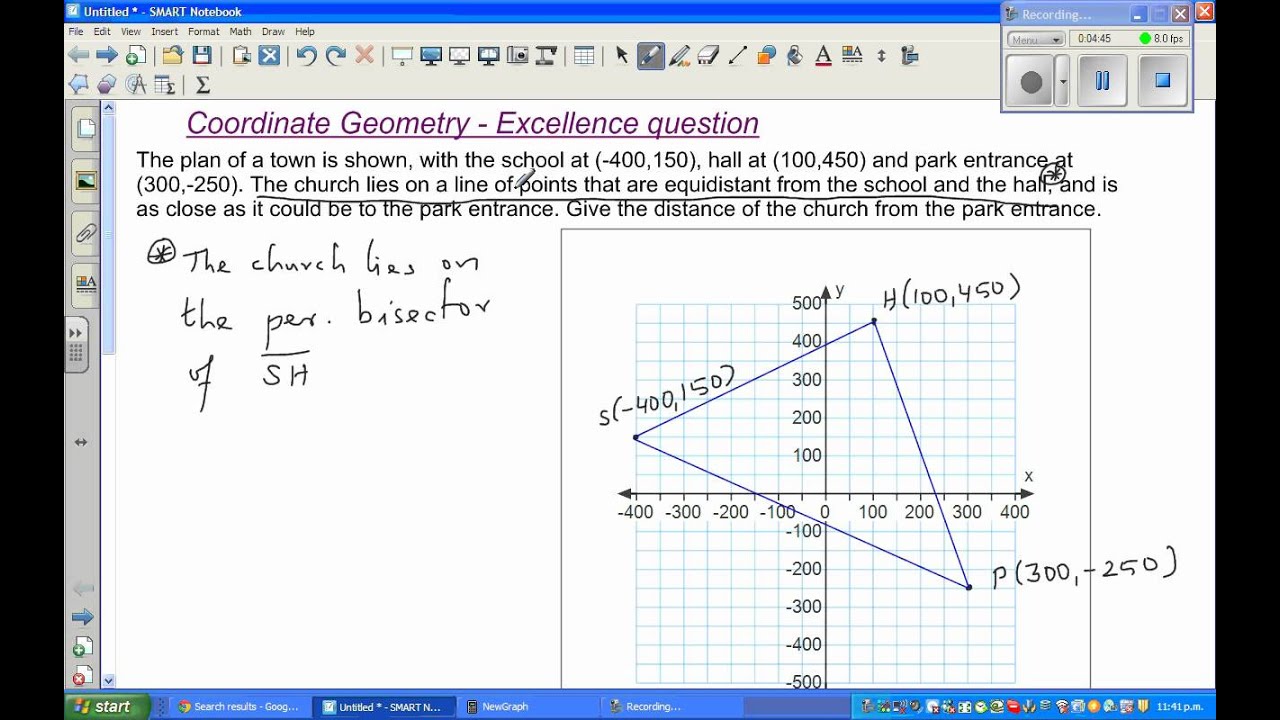Select the Eraser tool

point(709,55)
